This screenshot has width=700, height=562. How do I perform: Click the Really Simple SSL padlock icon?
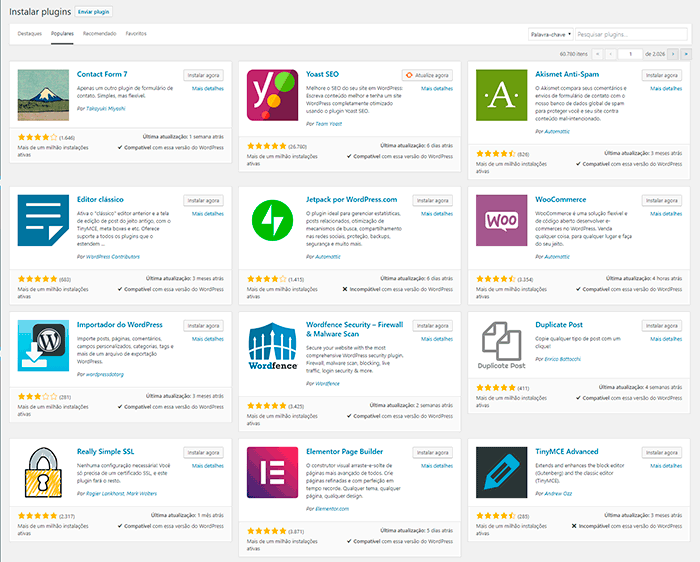pos(43,472)
